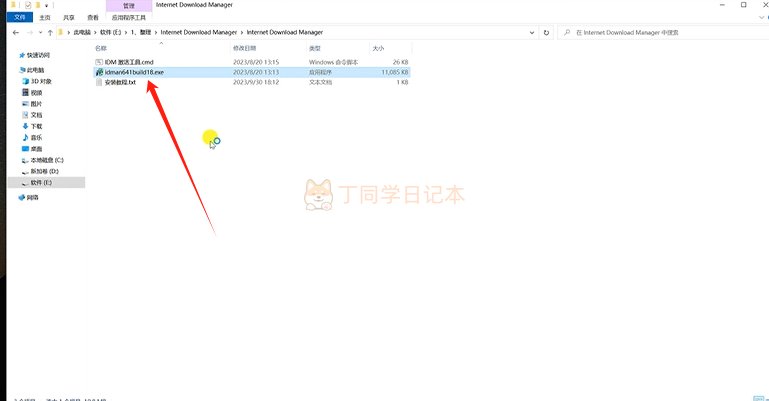The width and height of the screenshot is (769, 401).
Task: Click the Back arrow in navigation bar
Action: tap(16, 32)
